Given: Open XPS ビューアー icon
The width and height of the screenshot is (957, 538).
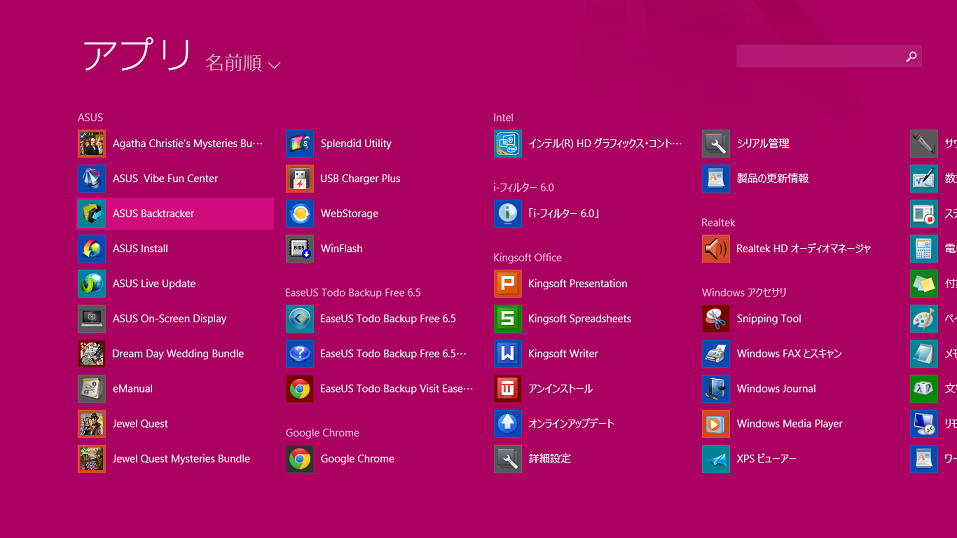Looking at the screenshot, I should click(x=716, y=459).
